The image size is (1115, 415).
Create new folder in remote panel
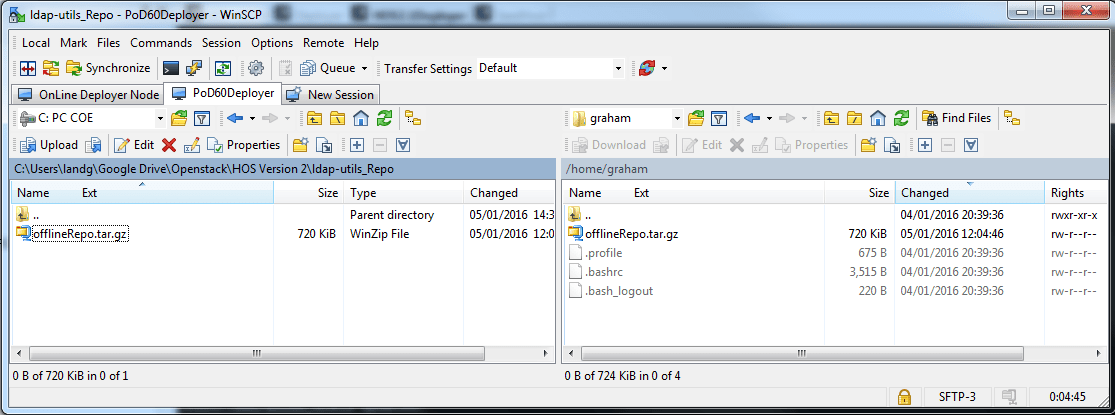(867, 145)
